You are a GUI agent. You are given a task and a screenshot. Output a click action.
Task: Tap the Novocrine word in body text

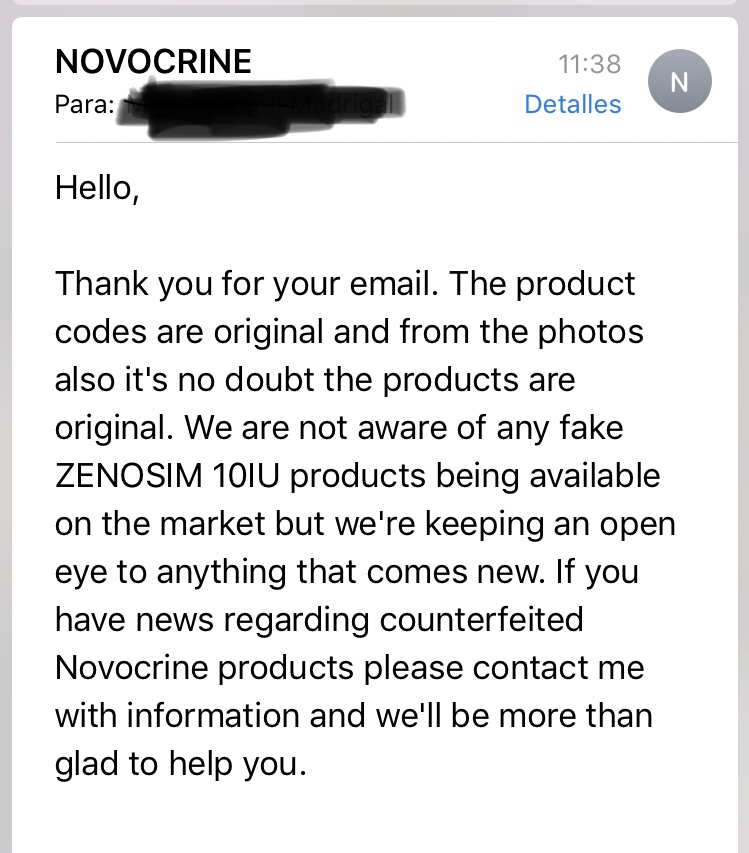[x=132, y=667]
